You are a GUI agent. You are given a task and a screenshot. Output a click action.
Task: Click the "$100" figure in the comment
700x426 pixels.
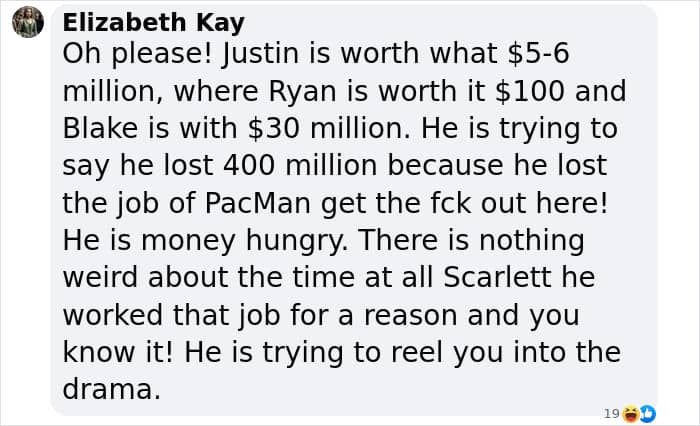[x=530, y=91]
